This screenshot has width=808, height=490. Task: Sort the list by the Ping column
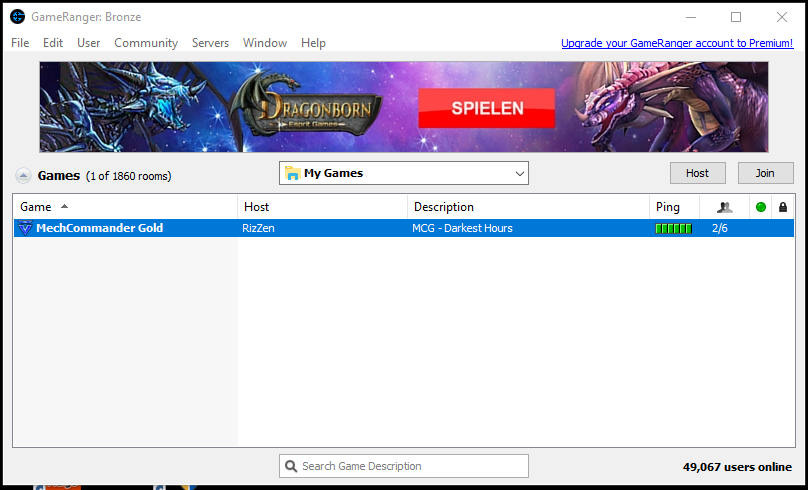(675, 207)
